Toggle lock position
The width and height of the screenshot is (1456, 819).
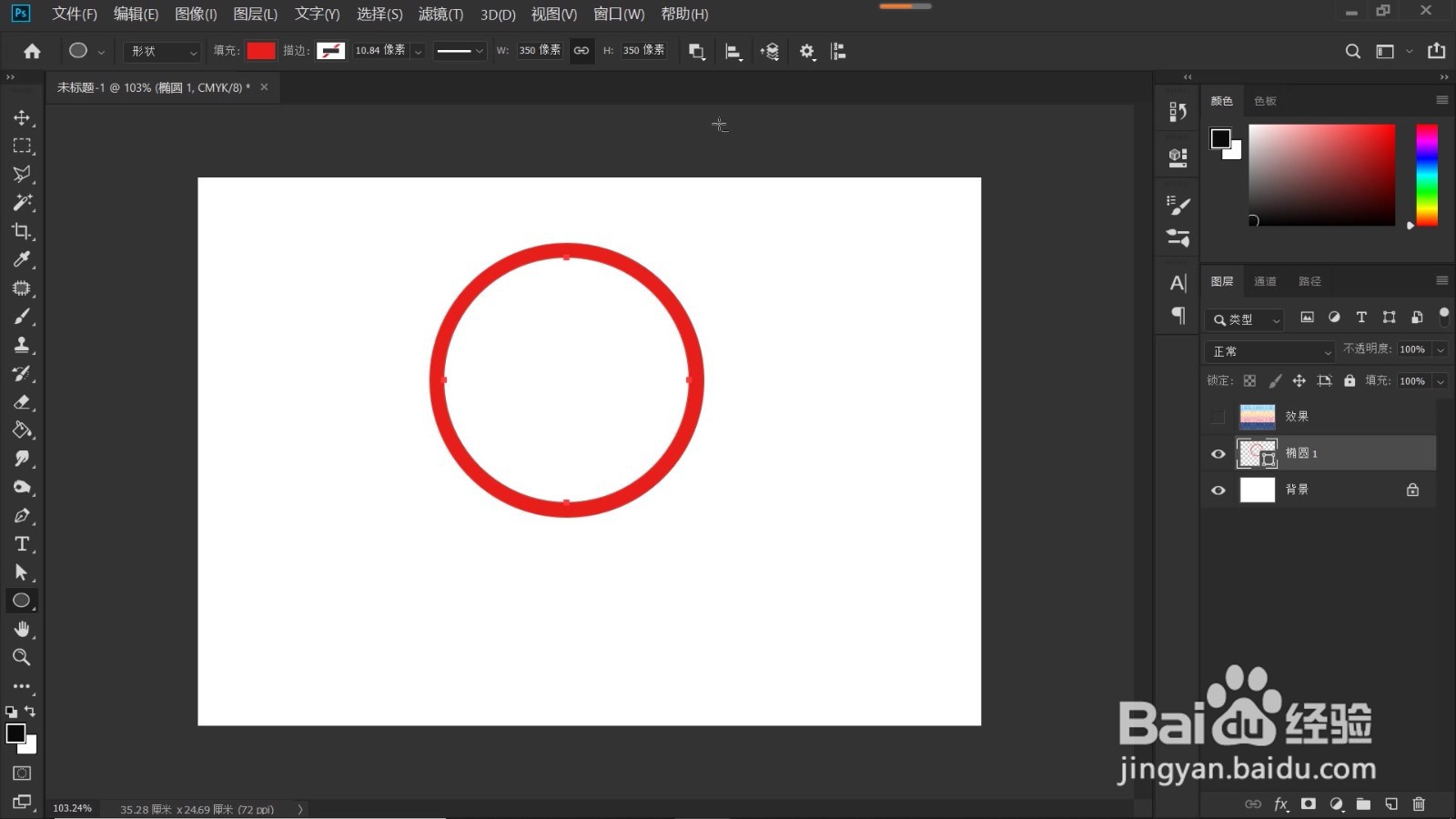tap(1299, 380)
